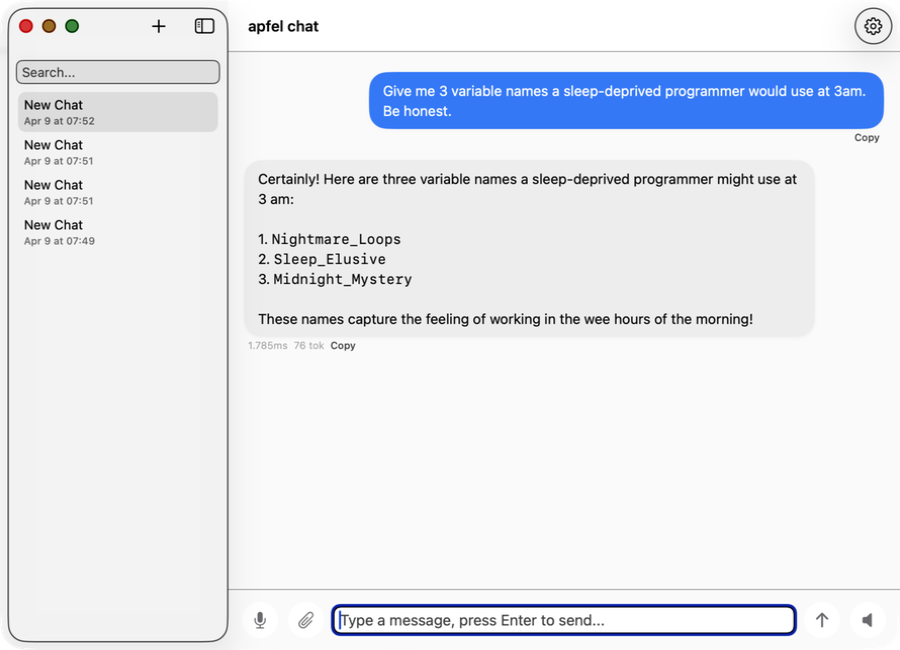900x650 pixels.
Task: Open the New Chat dated Apr 9 at 07:49
Action: point(117,232)
